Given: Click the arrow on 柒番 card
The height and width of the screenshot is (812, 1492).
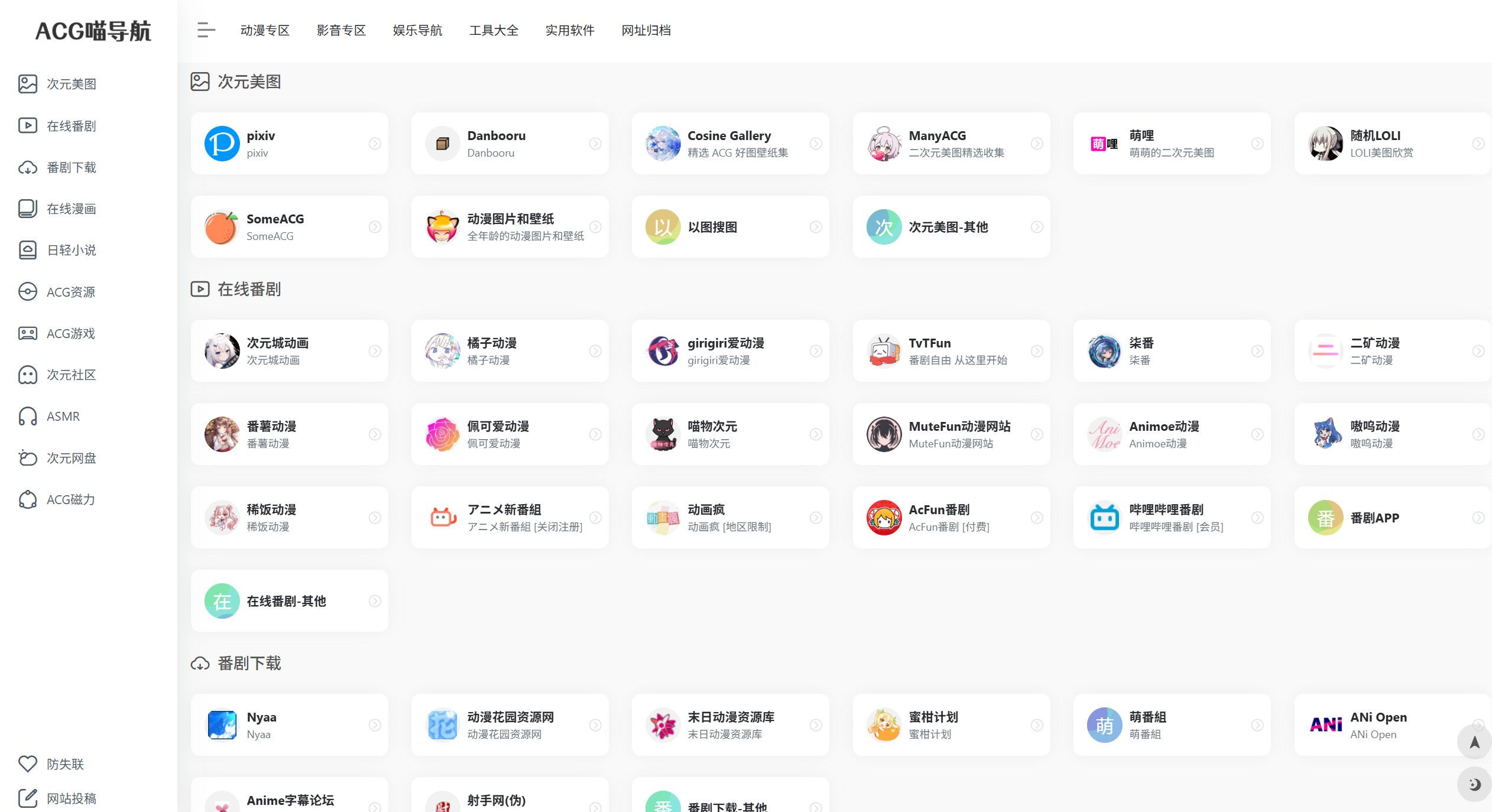Looking at the screenshot, I should click(x=1257, y=351).
